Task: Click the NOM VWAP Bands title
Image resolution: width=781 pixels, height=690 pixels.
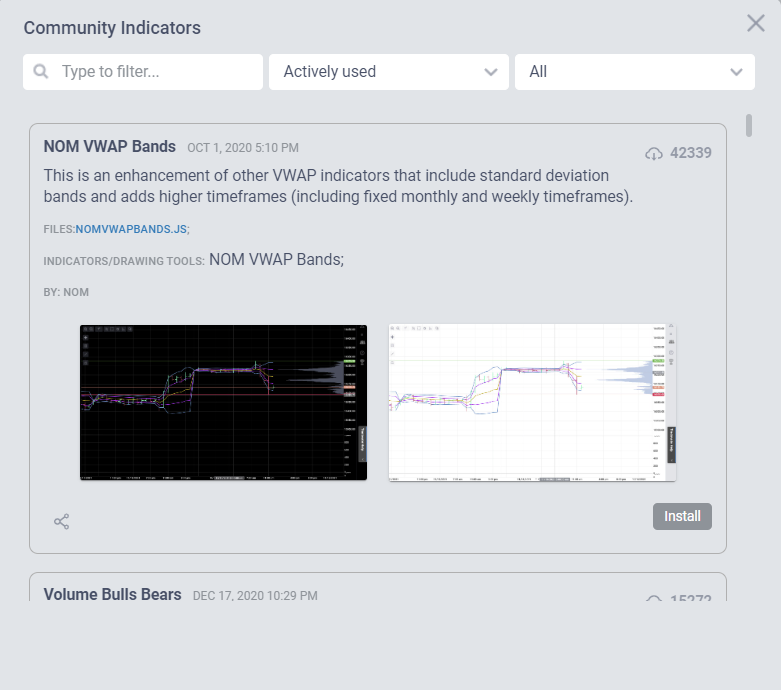Action: [110, 146]
